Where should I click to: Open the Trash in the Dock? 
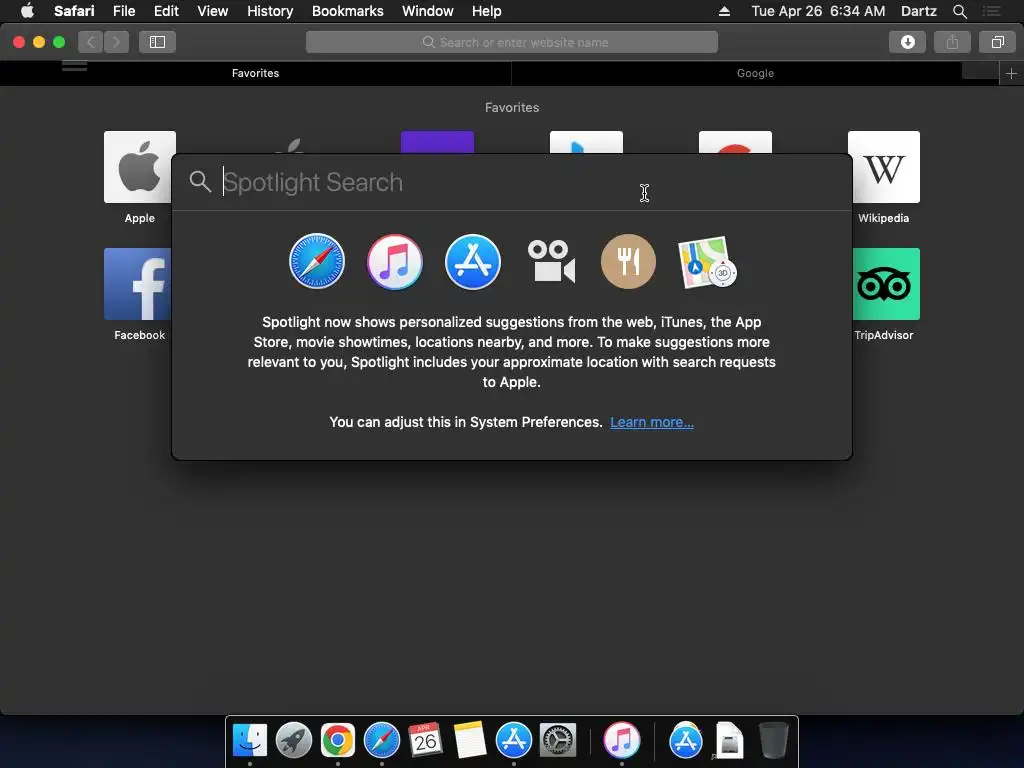(774, 741)
